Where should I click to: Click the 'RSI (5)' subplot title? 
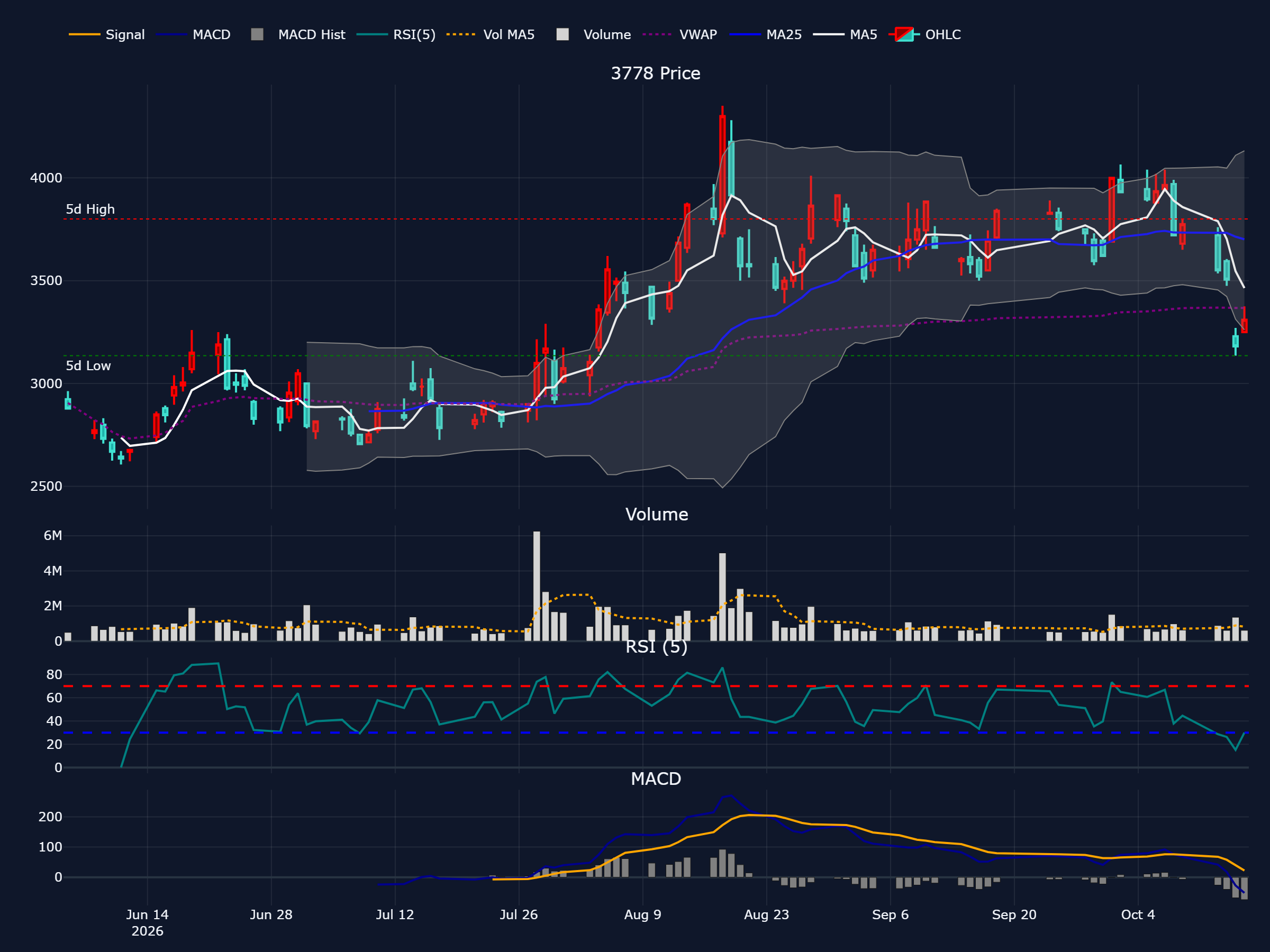tap(656, 647)
